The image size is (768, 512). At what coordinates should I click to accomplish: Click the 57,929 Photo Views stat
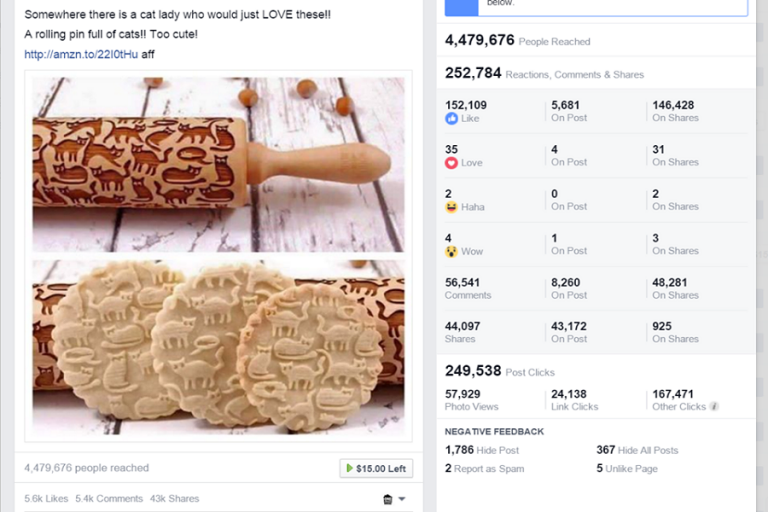coord(472,400)
